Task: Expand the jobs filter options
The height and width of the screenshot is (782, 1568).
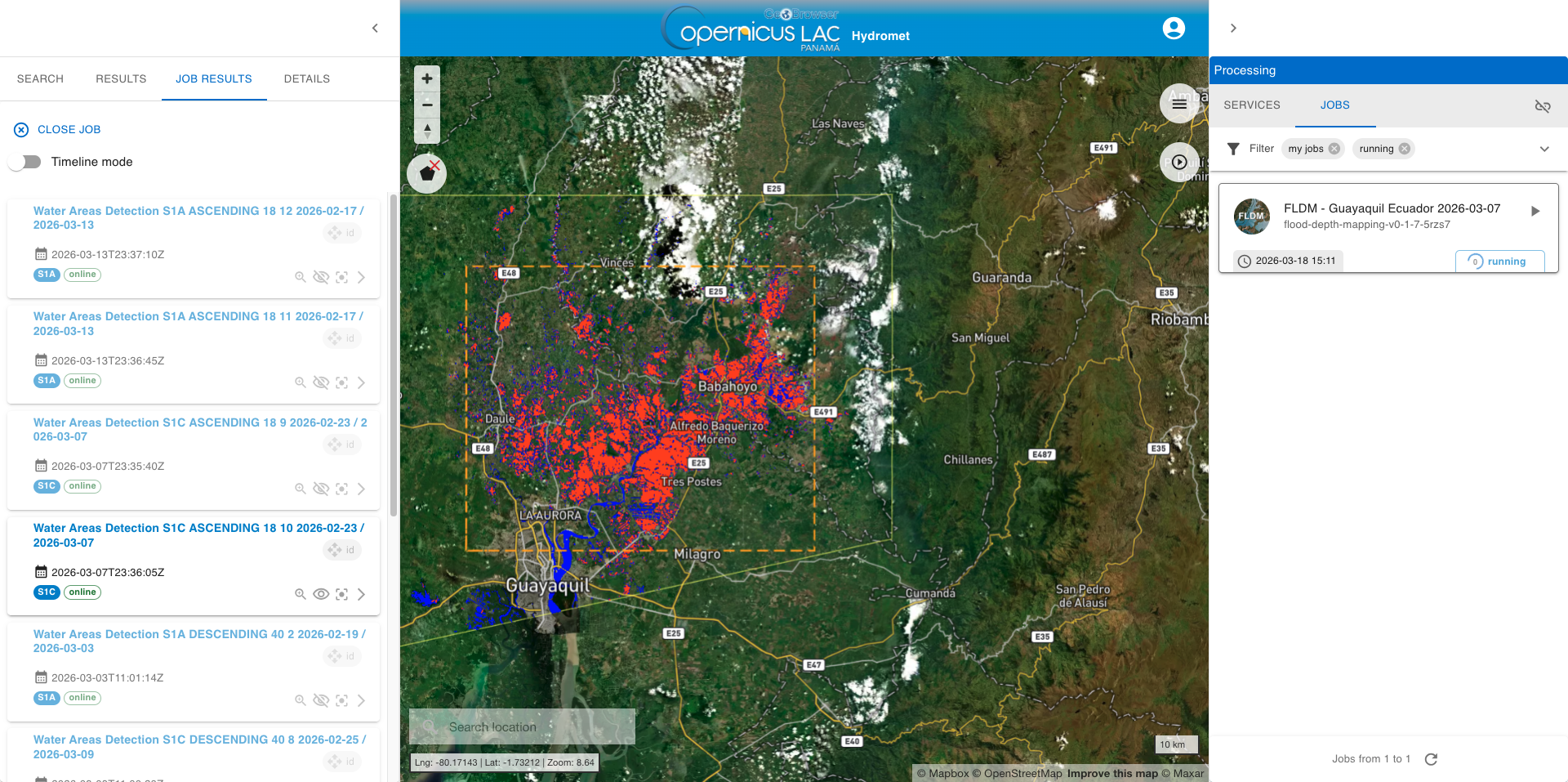Action: coord(1543,149)
